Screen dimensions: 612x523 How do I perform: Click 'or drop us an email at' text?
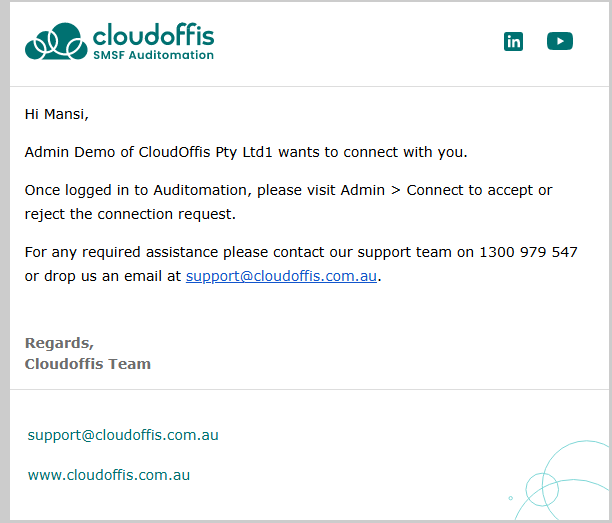tap(104, 276)
